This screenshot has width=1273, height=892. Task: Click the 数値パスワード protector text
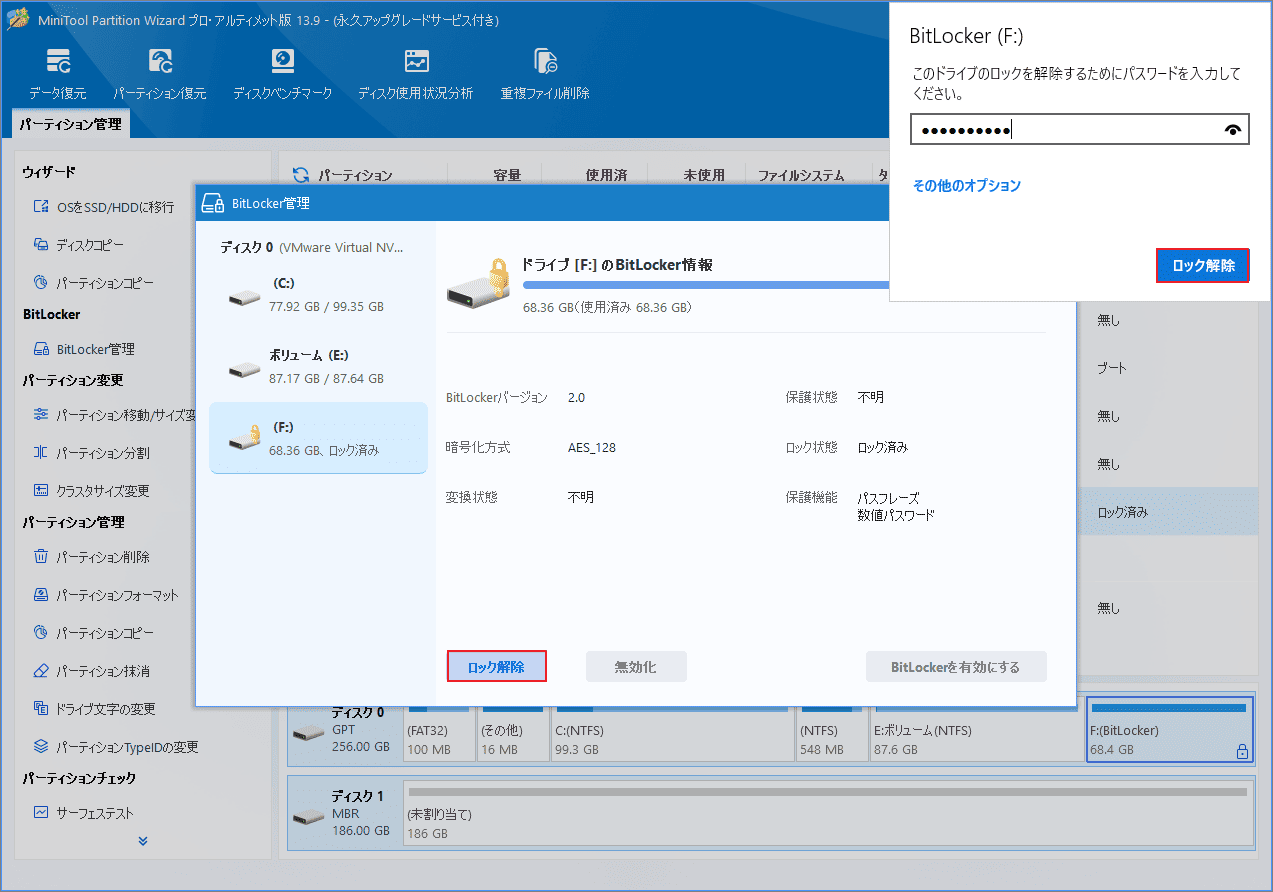pos(896,515)
